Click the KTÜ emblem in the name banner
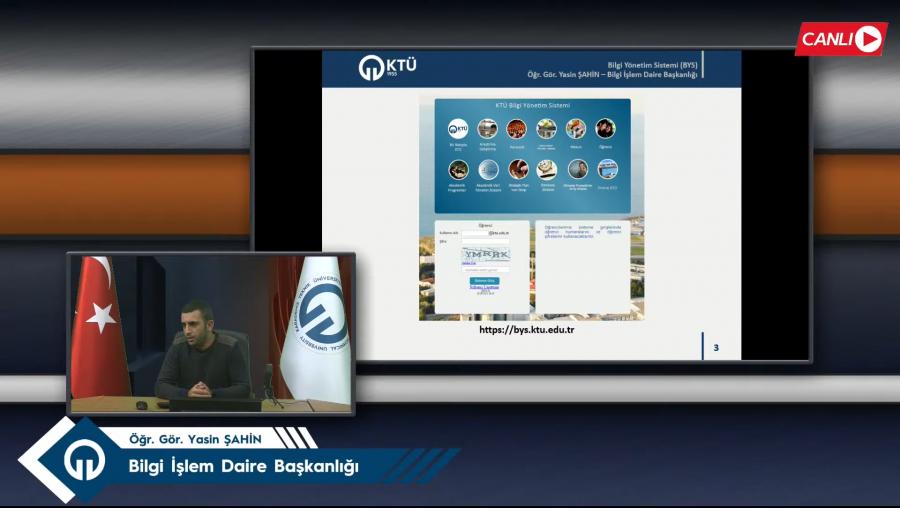Screen dimensions: 900x508 pos(84,460)
